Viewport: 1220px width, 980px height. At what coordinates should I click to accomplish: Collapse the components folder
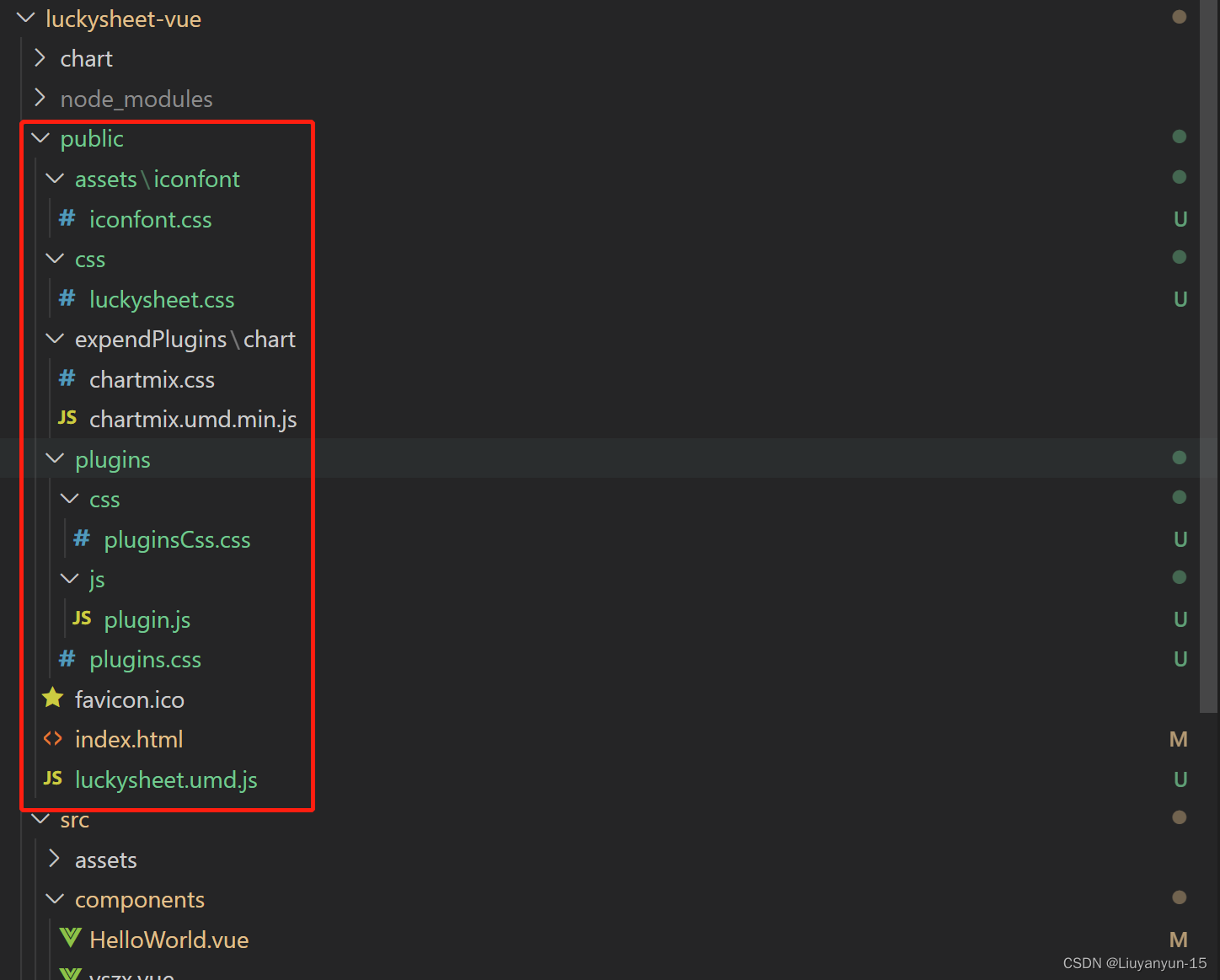[55, 899]
